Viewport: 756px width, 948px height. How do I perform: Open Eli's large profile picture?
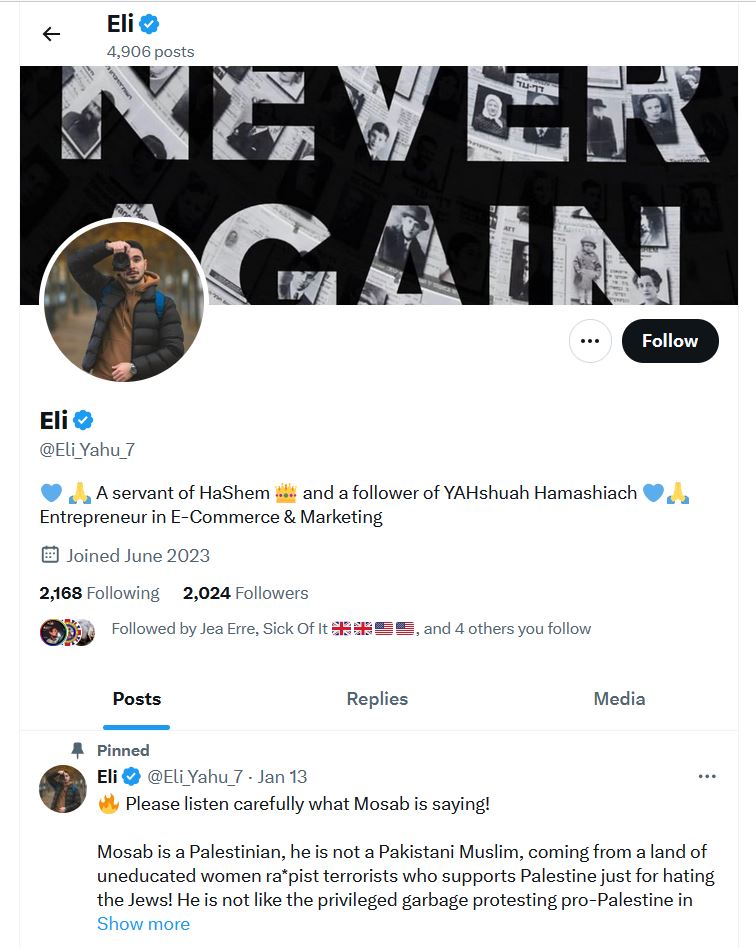click(123, 301)
